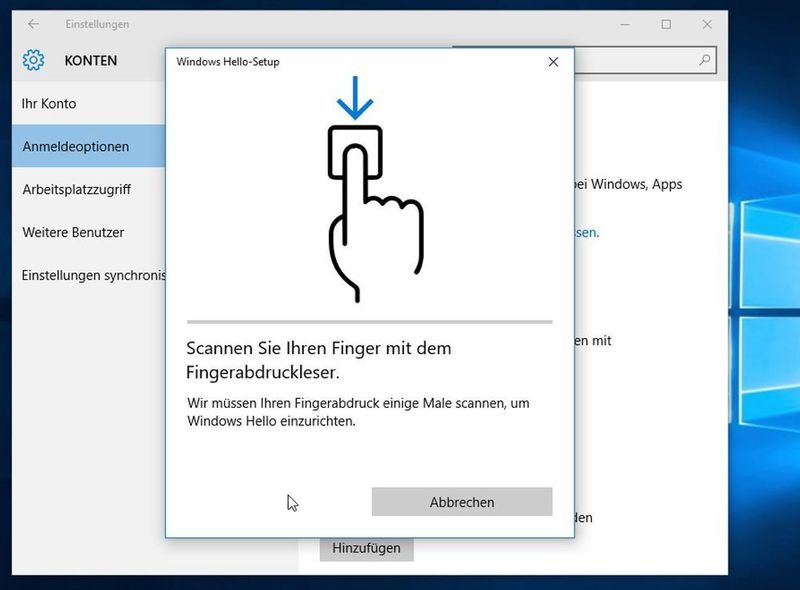Go back with the Einstellungen back arrow
This screenshot has height=590, width=800.
tap(34, 24)
